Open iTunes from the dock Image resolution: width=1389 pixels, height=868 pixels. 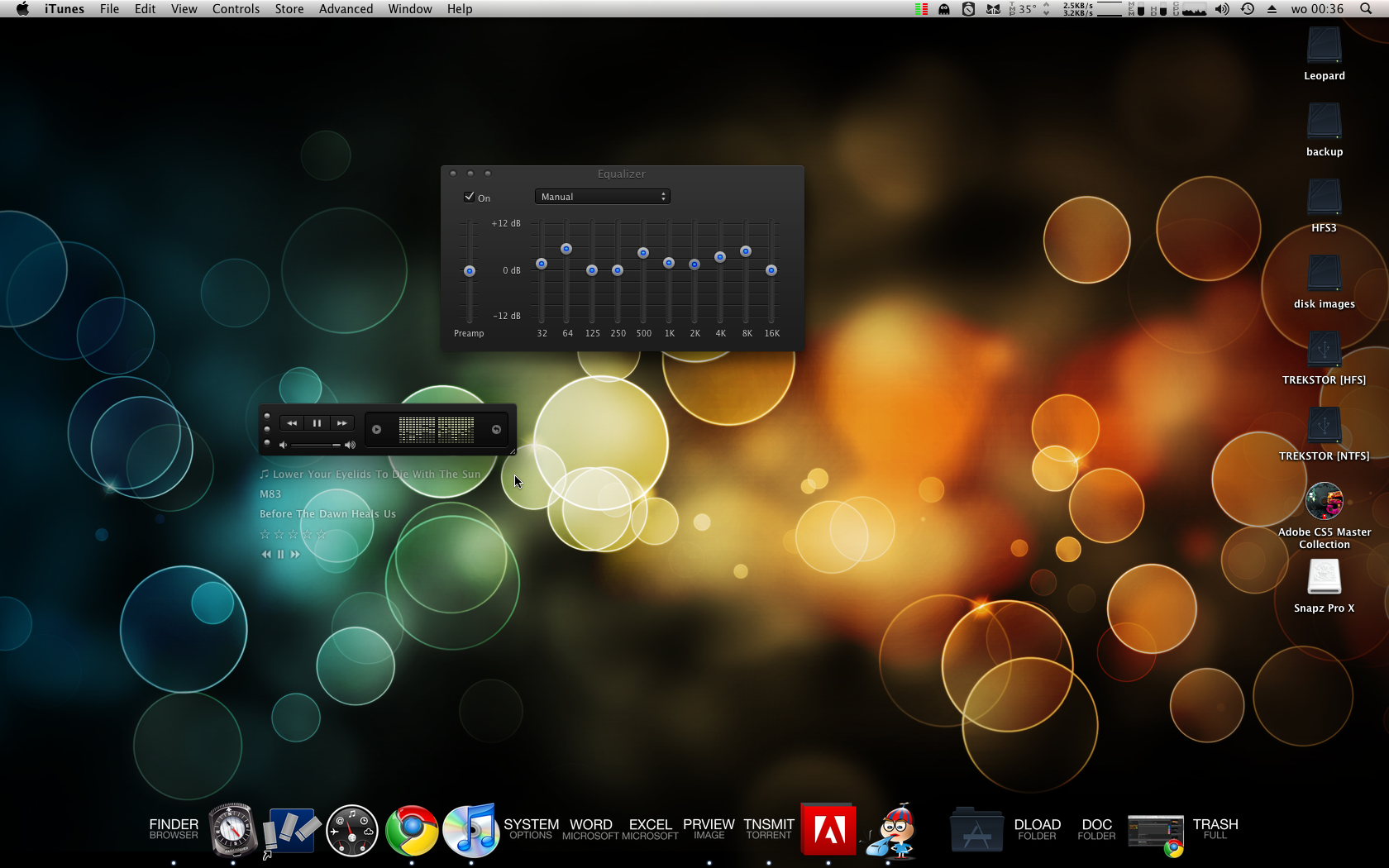[x=470, y=830]
